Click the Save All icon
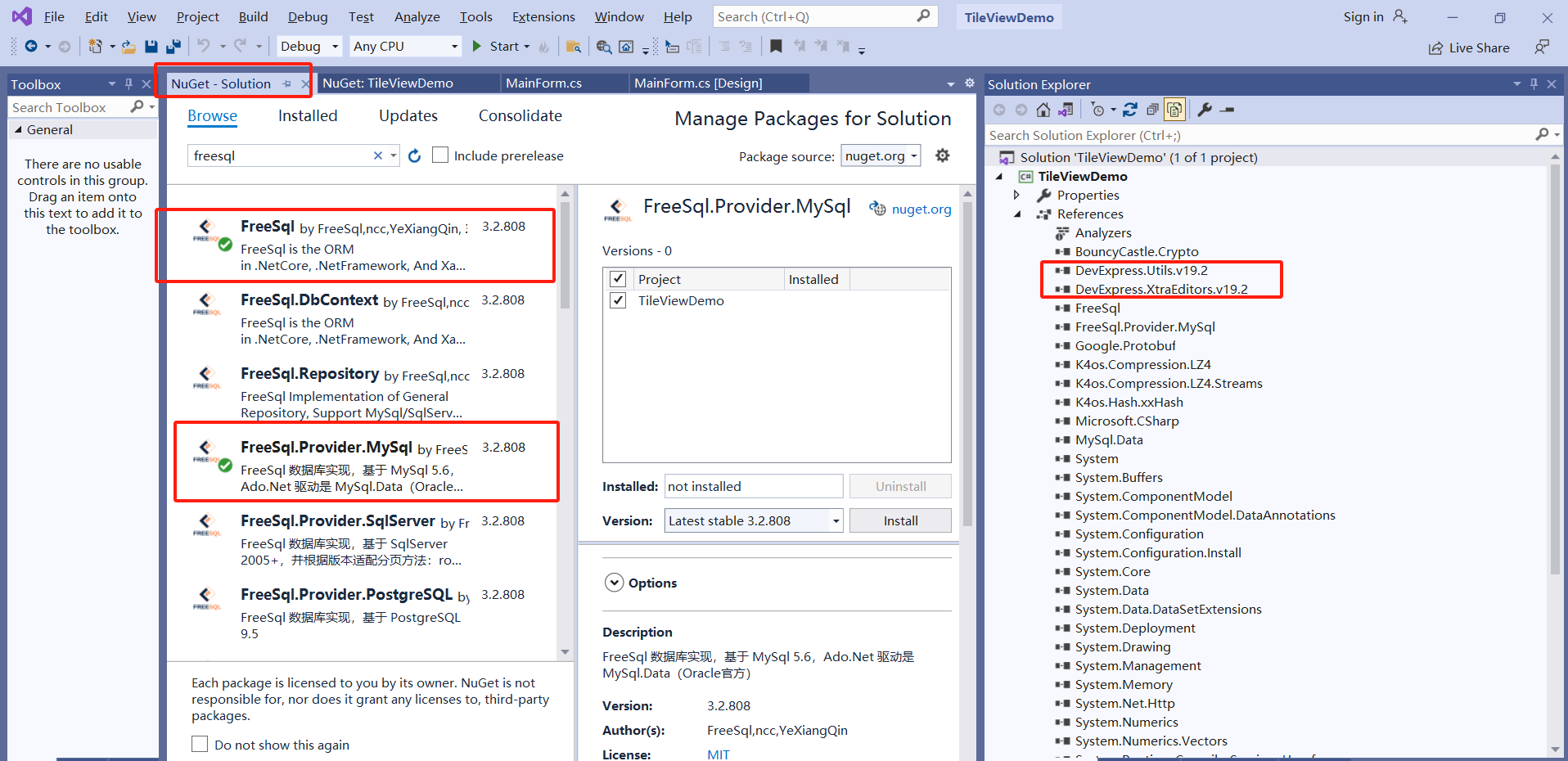1568x761 pixels. pyautogui.click(x=173, y=47)
